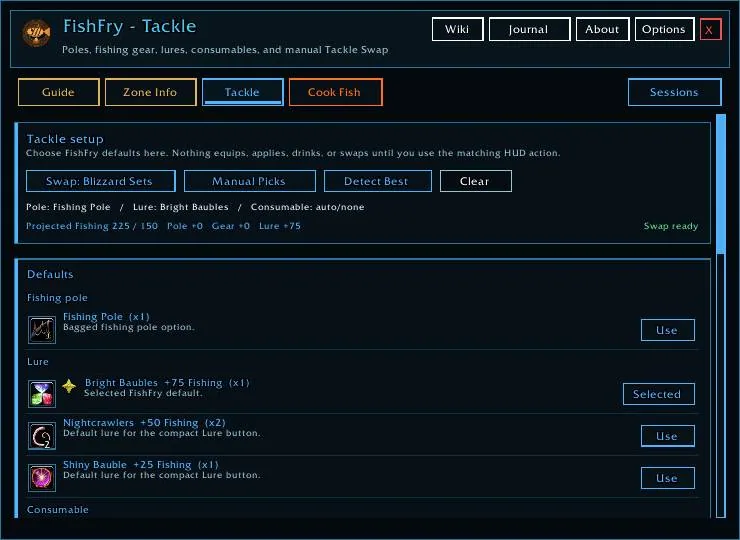Click the Gear +0 stat text
This screenshot has width=740, height=540.
point(231,226)
